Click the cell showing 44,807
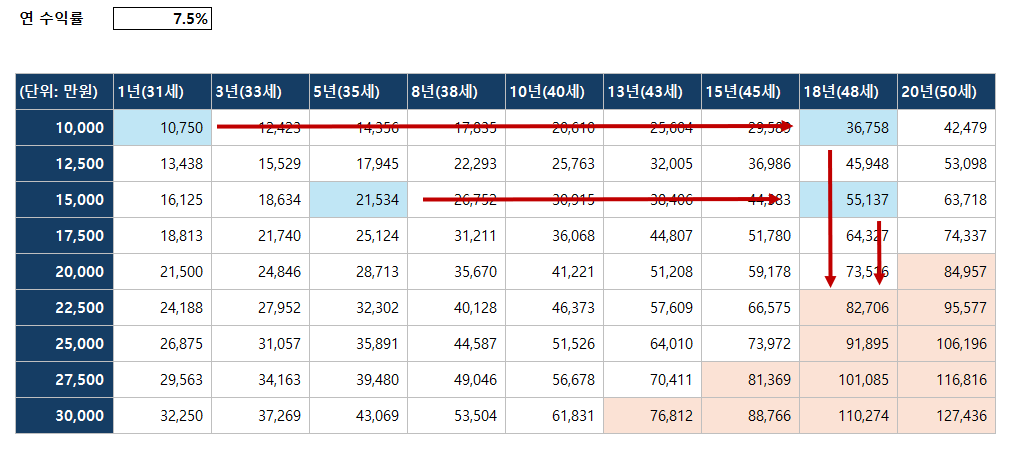The image size is (1011, 449). point(653,235)
